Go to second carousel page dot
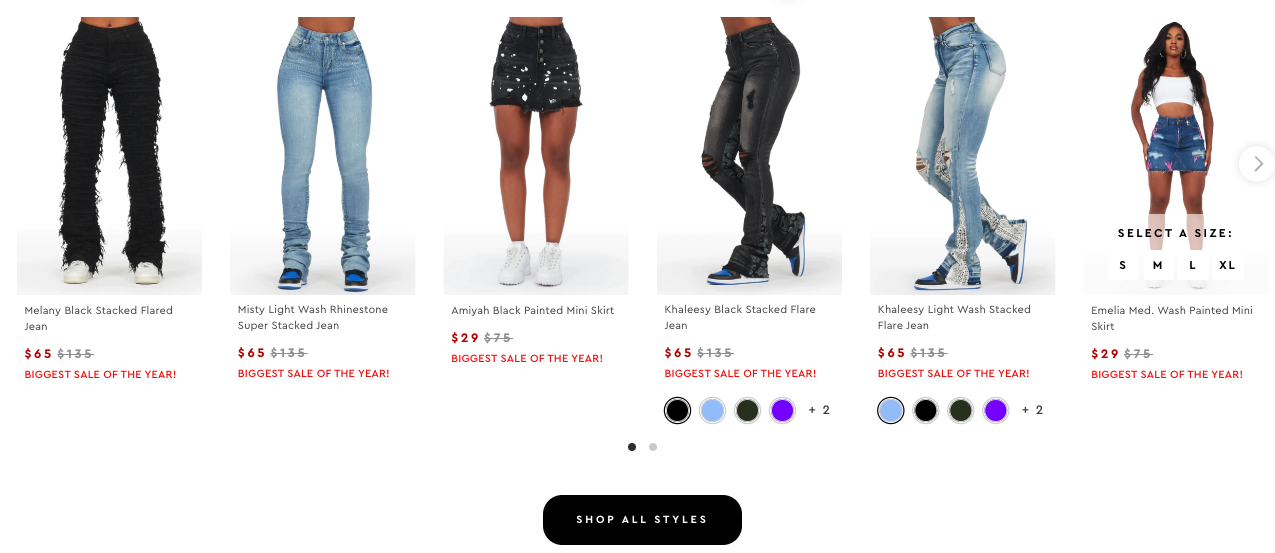Screen dimensions: 1275x553 (653, 447)
